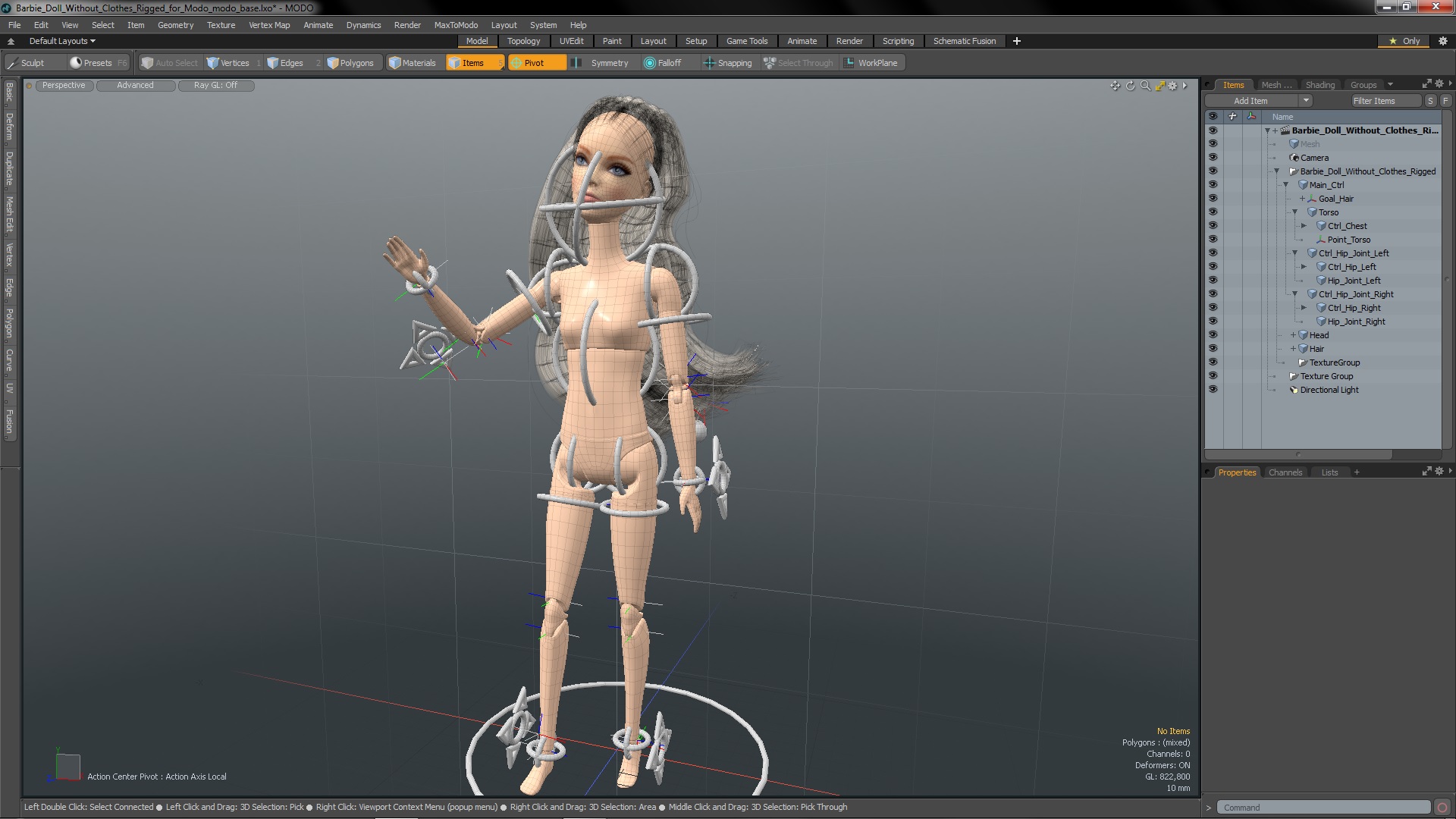Viewport: 1456px width, 819px height.
Task: Switch to the Topology layout tab
Action: (523, 41)
